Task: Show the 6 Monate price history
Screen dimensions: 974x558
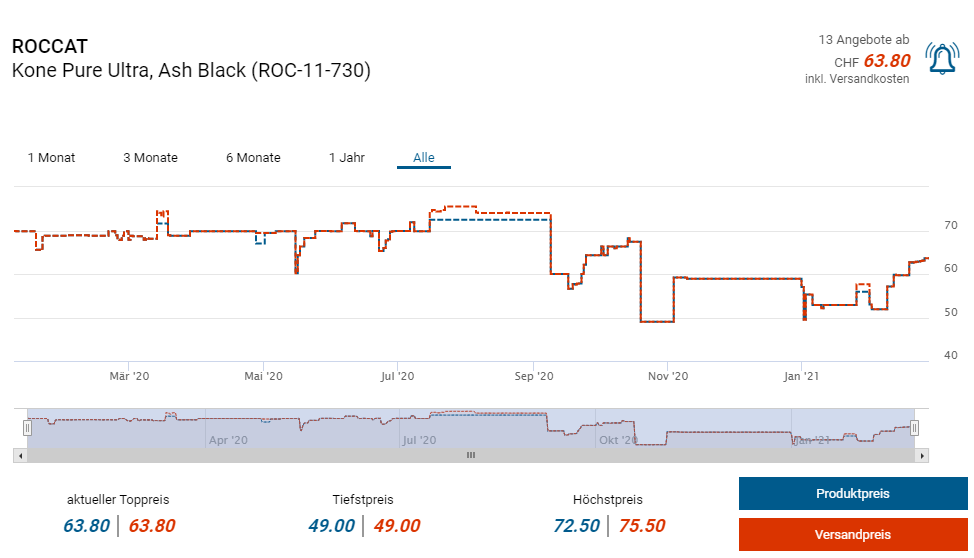Action: pos(253,158)
